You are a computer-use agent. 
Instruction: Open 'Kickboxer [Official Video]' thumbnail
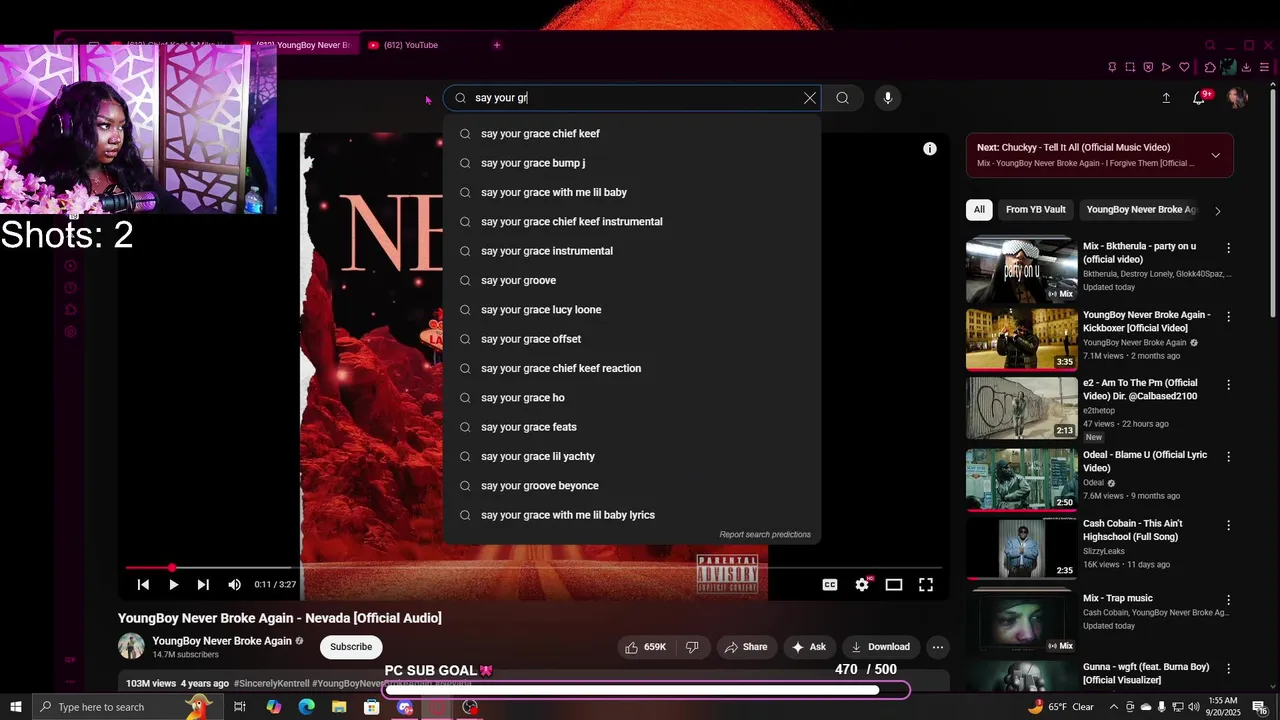coord(1022,339)
